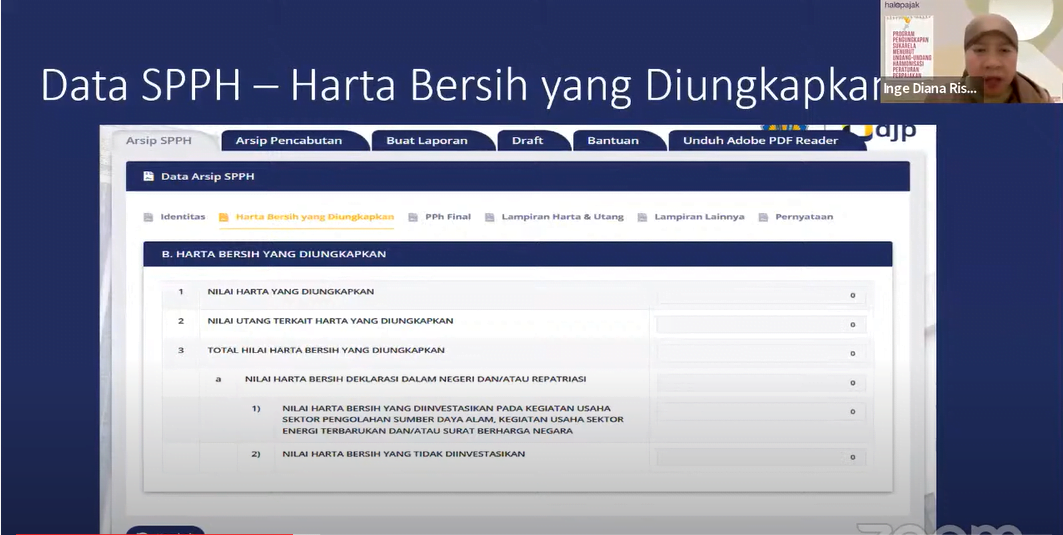Click the Pernyataan document icon
Image resolution: width=1063 pixels, height=535 pixels.
click(x=764, y=217)
